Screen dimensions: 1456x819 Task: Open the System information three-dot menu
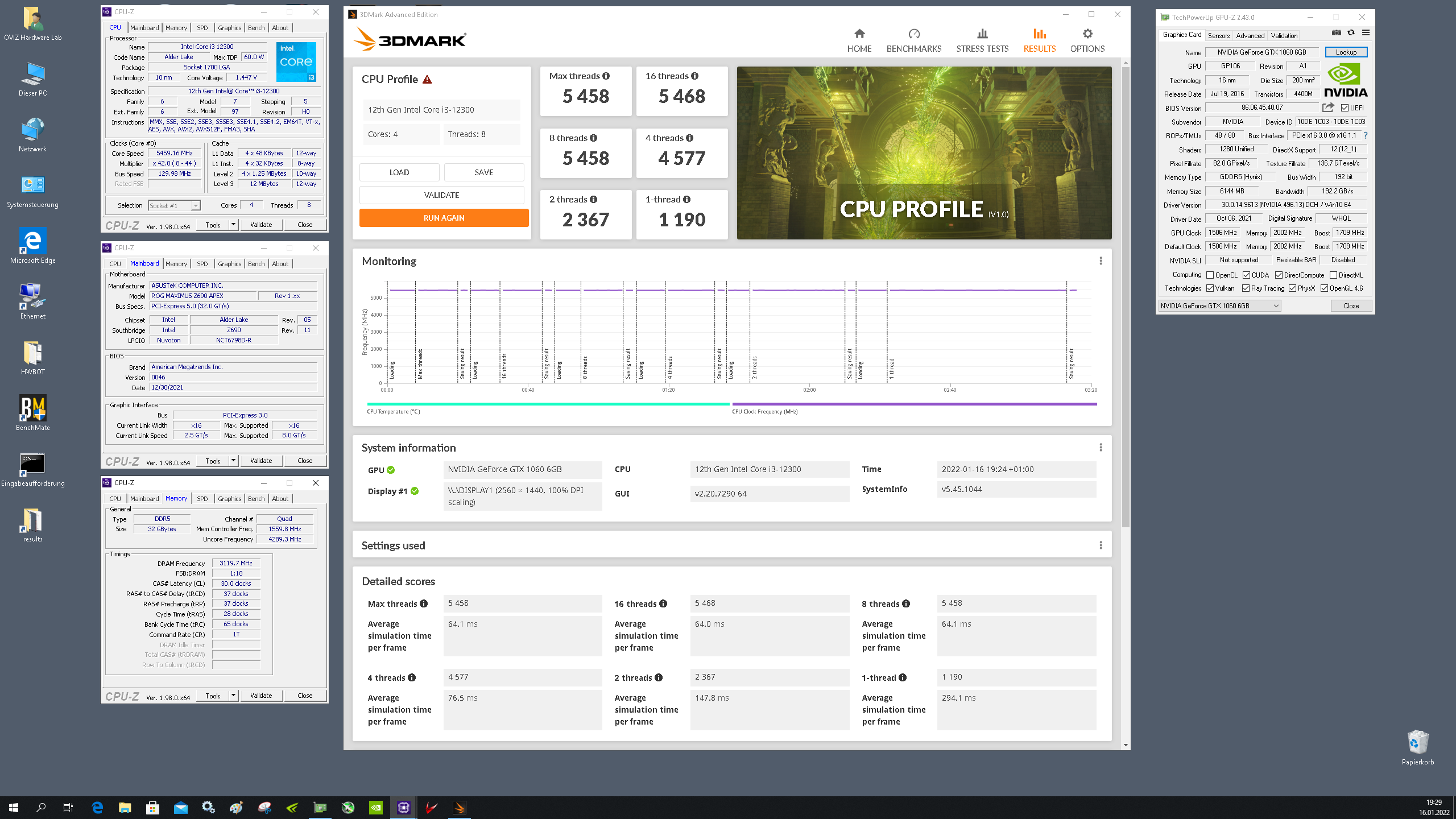coord(1101,447)
